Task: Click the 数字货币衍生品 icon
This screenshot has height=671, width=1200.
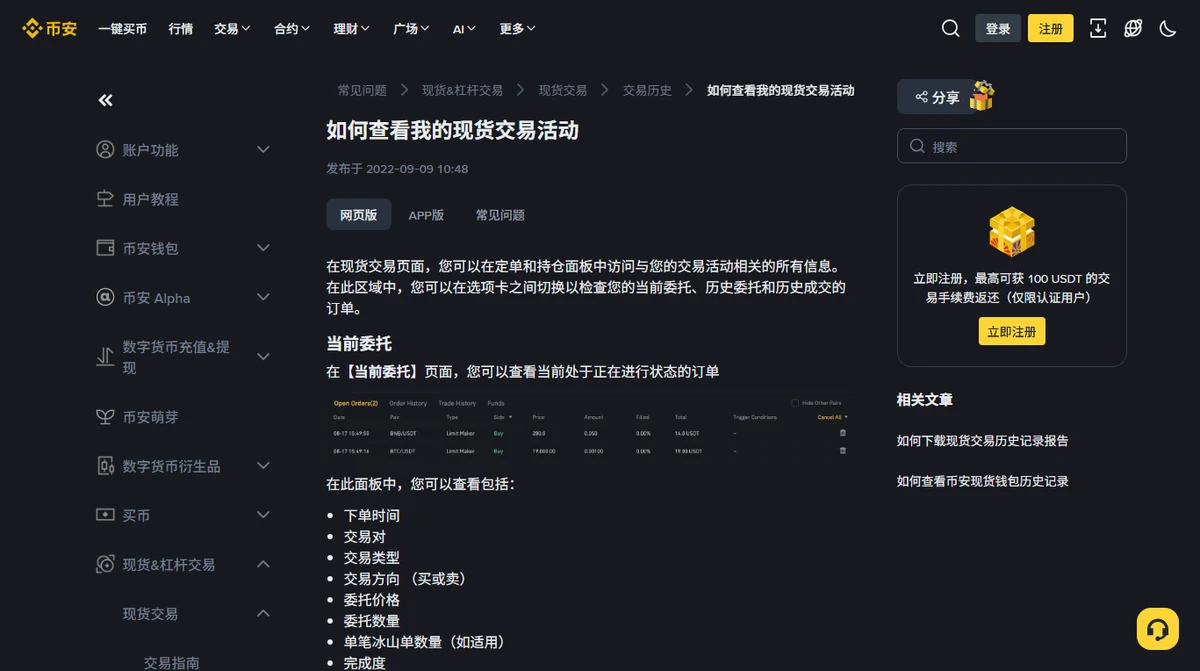Action: click(x=105, y=466)
